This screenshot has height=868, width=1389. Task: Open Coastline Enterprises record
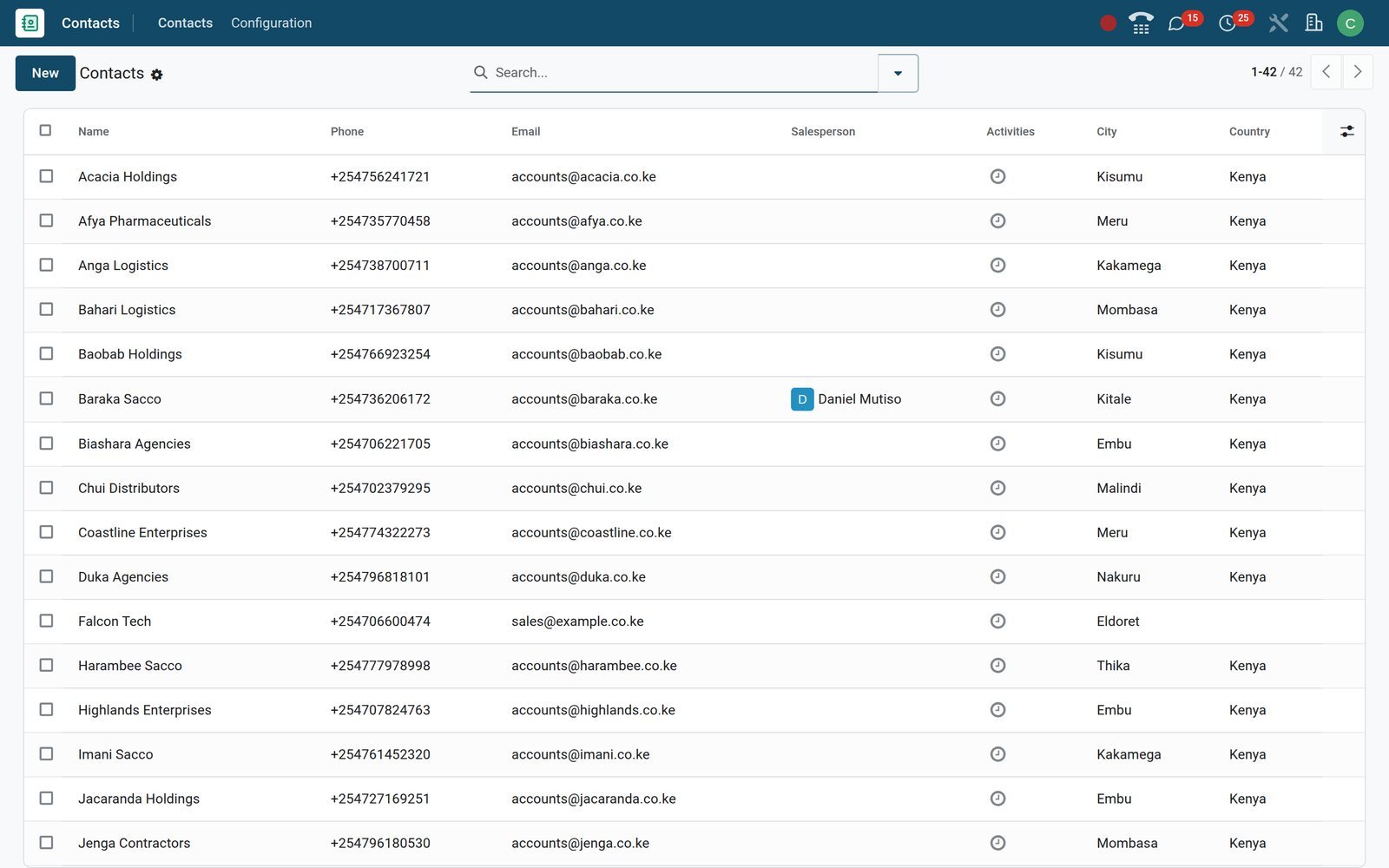(142, 532)
